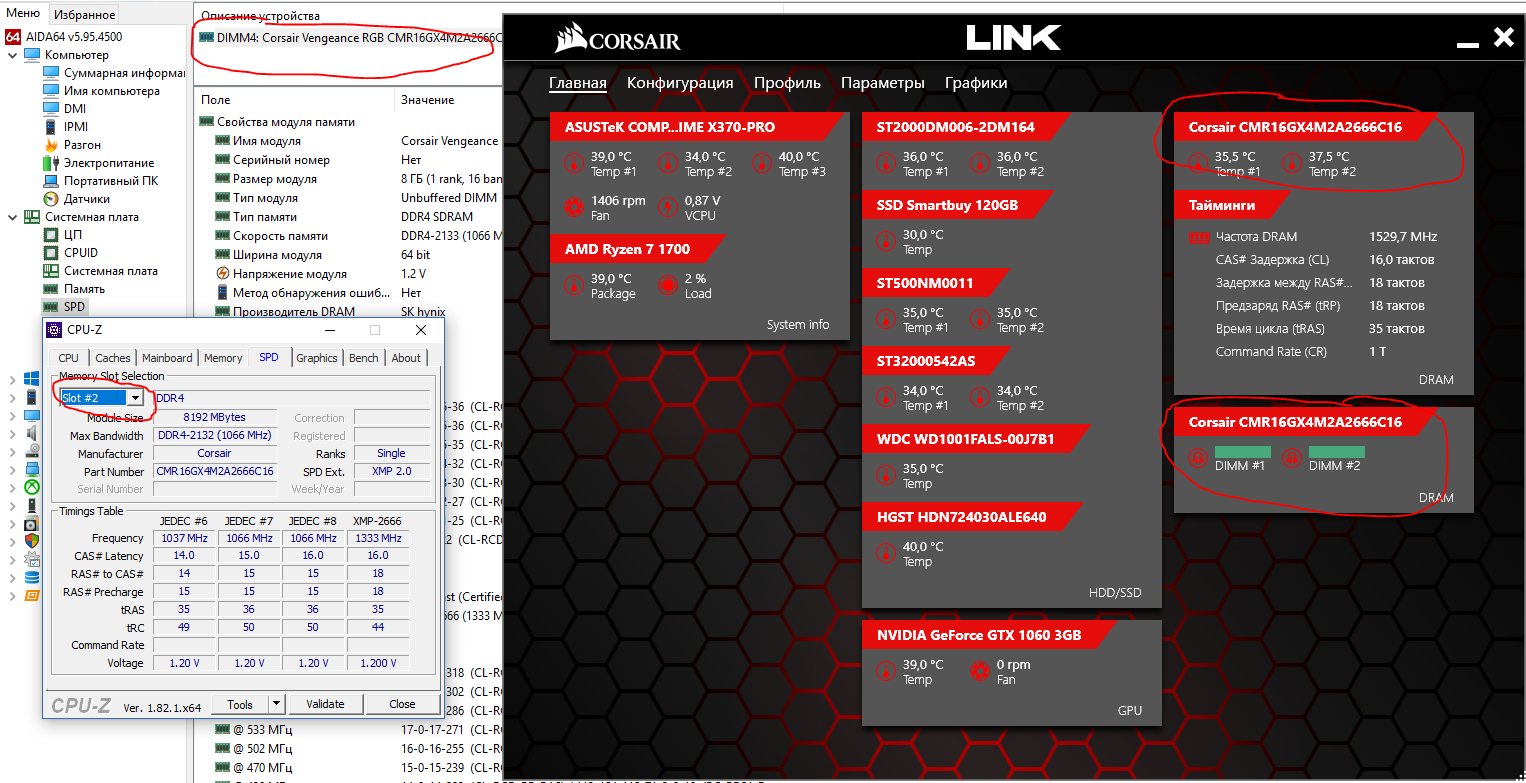Viewport: 1526px width, 783px height.
Task: Click the Module Size field 8192 MBytes
Action: [215, 417]
